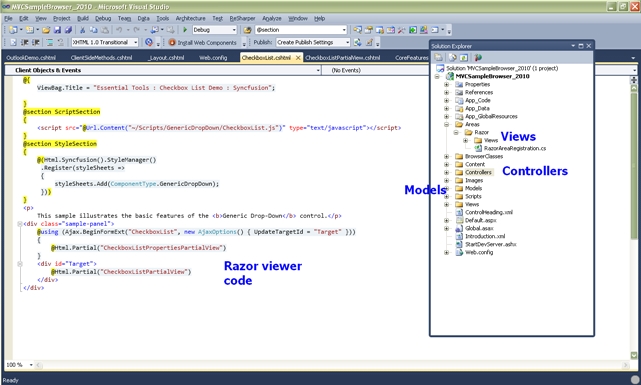Click the Start Debugging play icon

[x=185, y=30]
